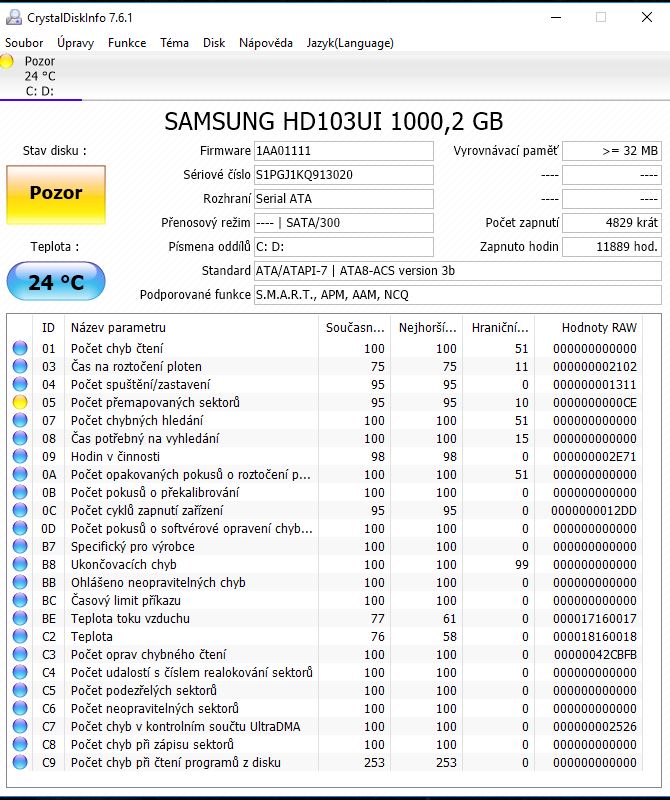Click the blue status icon for ID C6
This screenshot has height=800, width=670.
20,708
